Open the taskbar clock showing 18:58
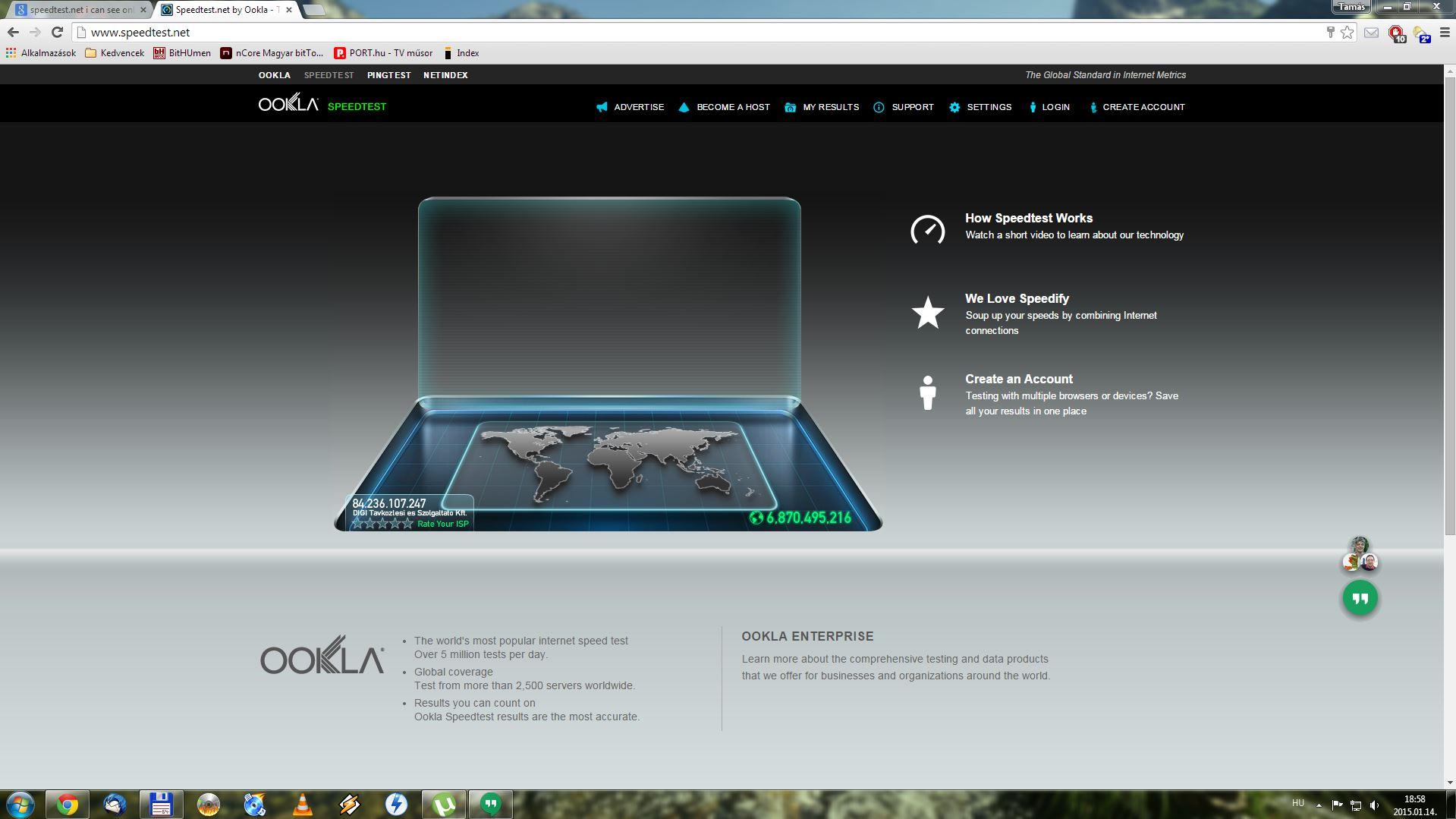 (x=1415, y=805)
